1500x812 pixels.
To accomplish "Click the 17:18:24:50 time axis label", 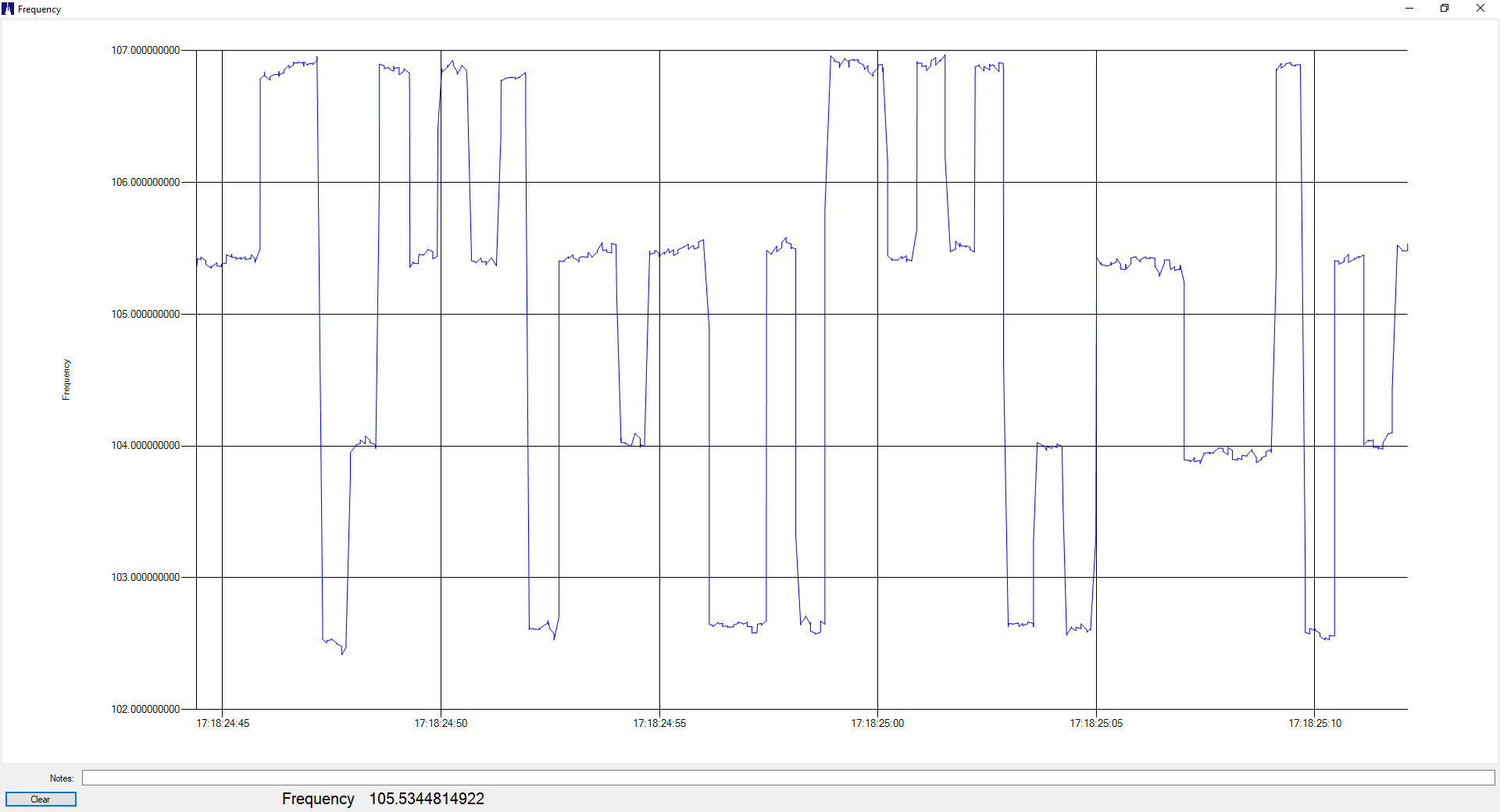I will (441, 723).
